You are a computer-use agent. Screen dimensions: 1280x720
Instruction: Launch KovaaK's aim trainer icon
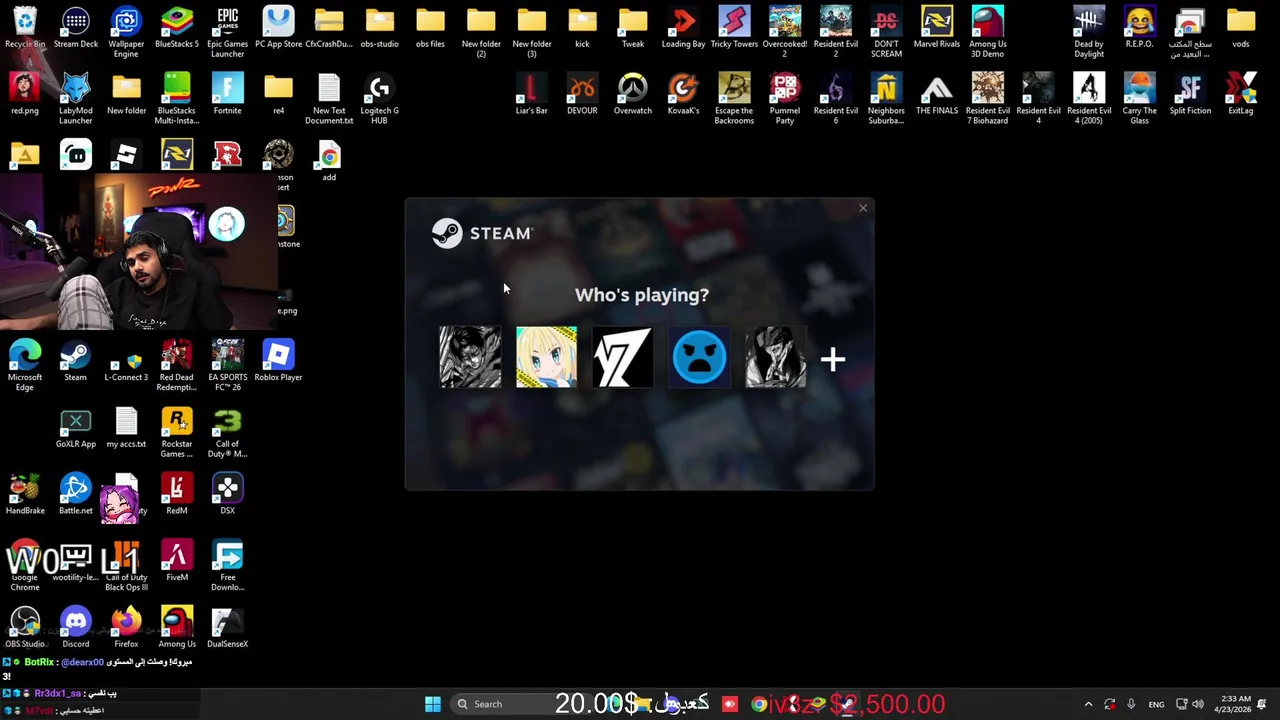(x=684, y=94)
